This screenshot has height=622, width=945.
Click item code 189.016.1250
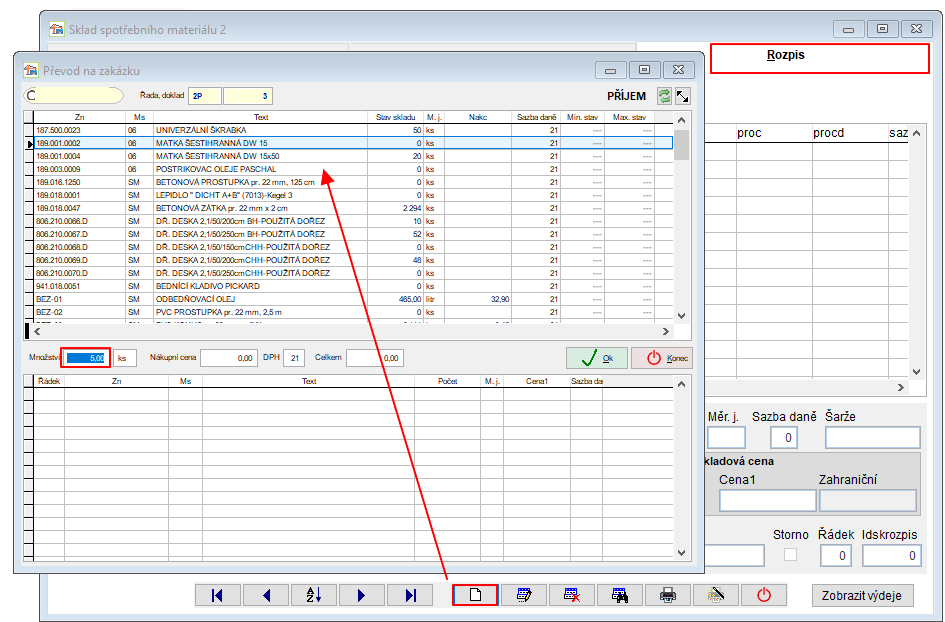[x=58, y=182]
